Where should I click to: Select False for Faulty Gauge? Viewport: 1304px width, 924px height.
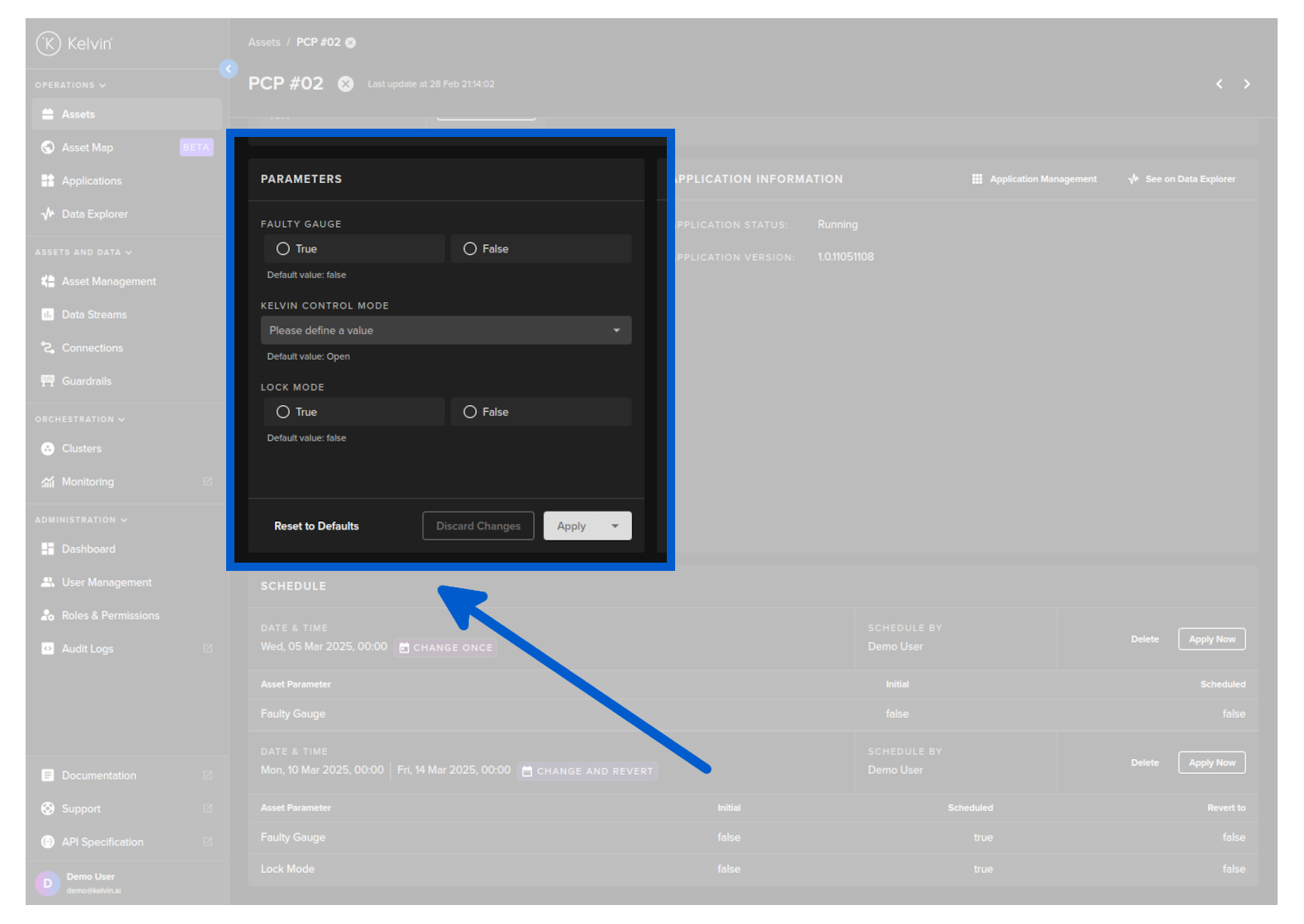[x=470, y=249]
